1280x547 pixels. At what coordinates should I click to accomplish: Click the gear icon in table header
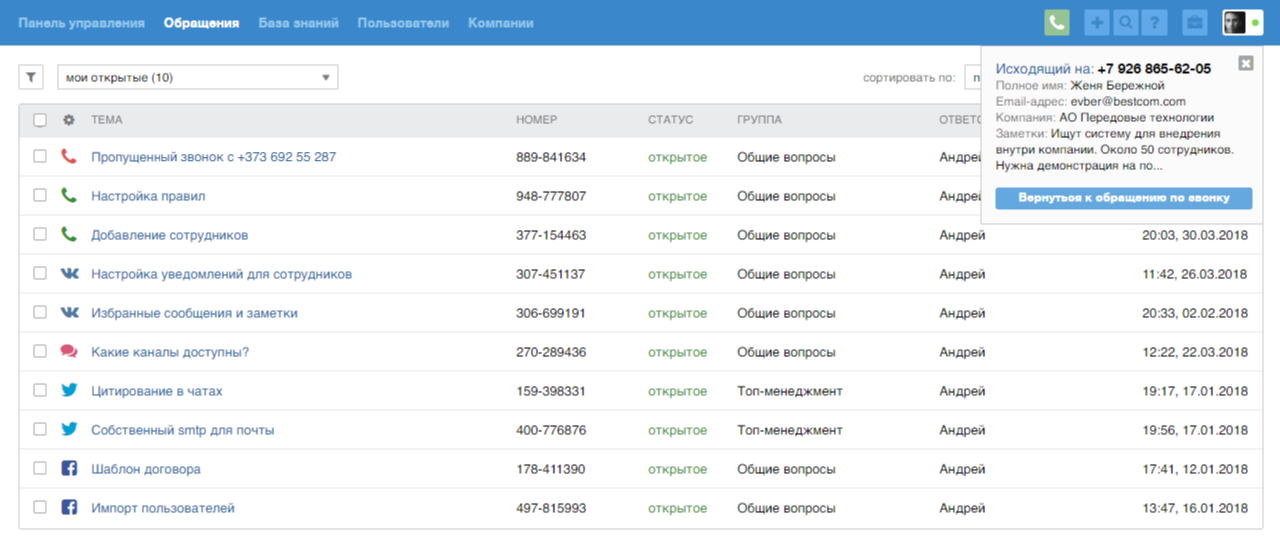(x=69, y=120)
